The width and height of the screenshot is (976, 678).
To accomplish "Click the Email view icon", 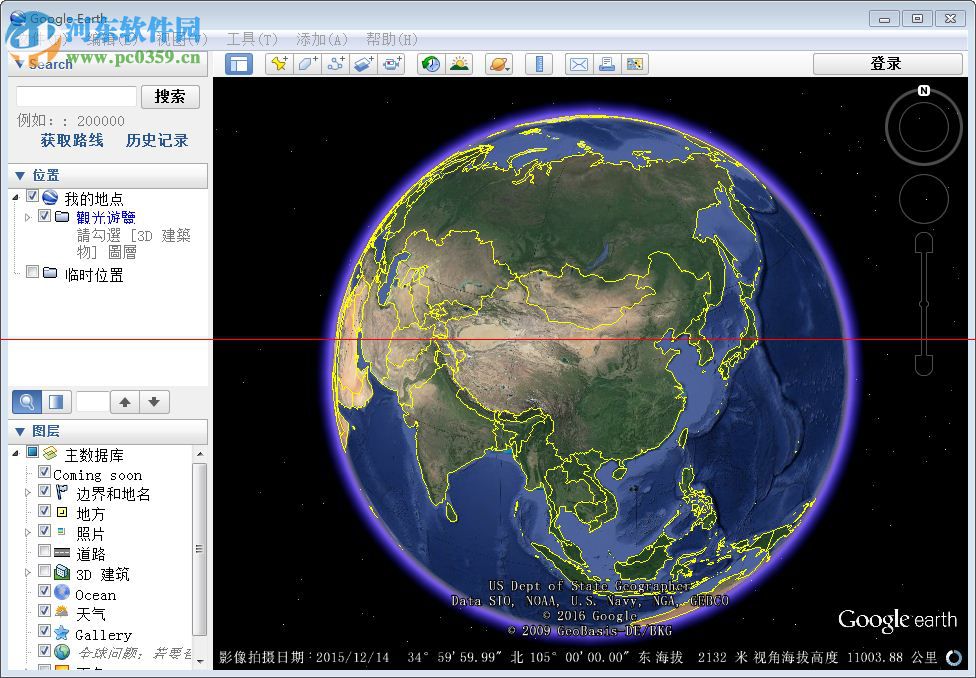I will point(577,63).
